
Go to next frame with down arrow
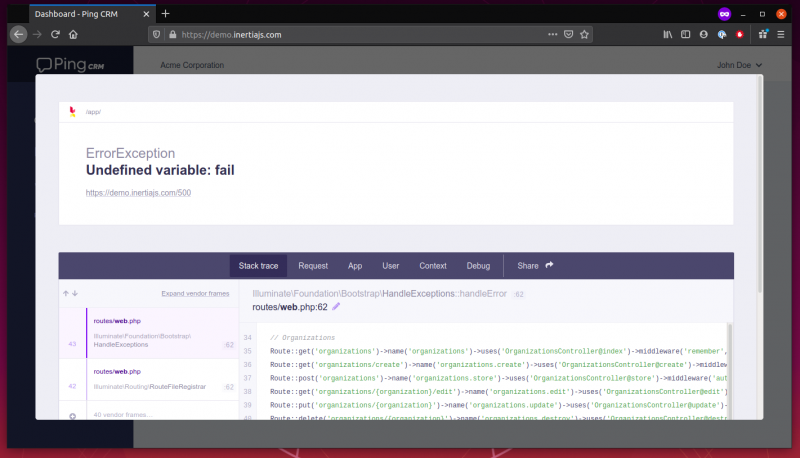pos(75,293)
